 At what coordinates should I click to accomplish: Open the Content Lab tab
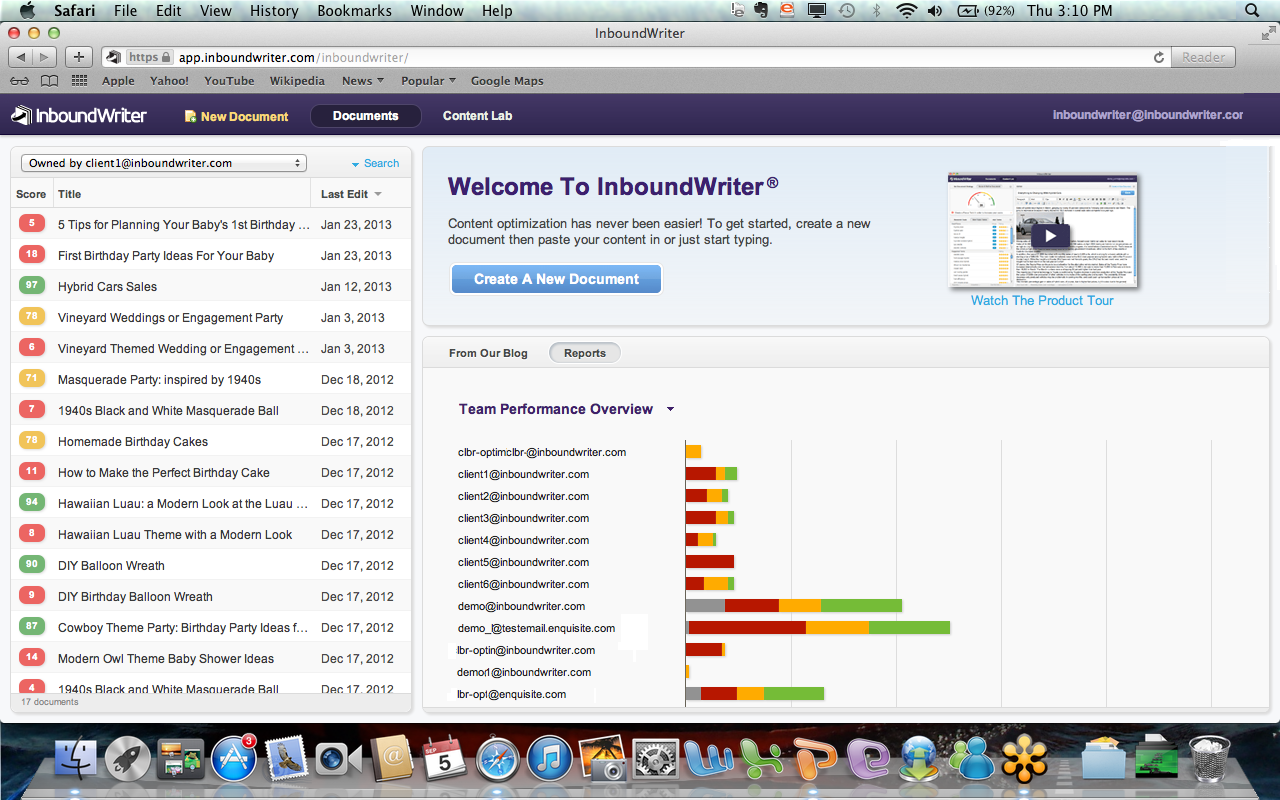[477, 116]
